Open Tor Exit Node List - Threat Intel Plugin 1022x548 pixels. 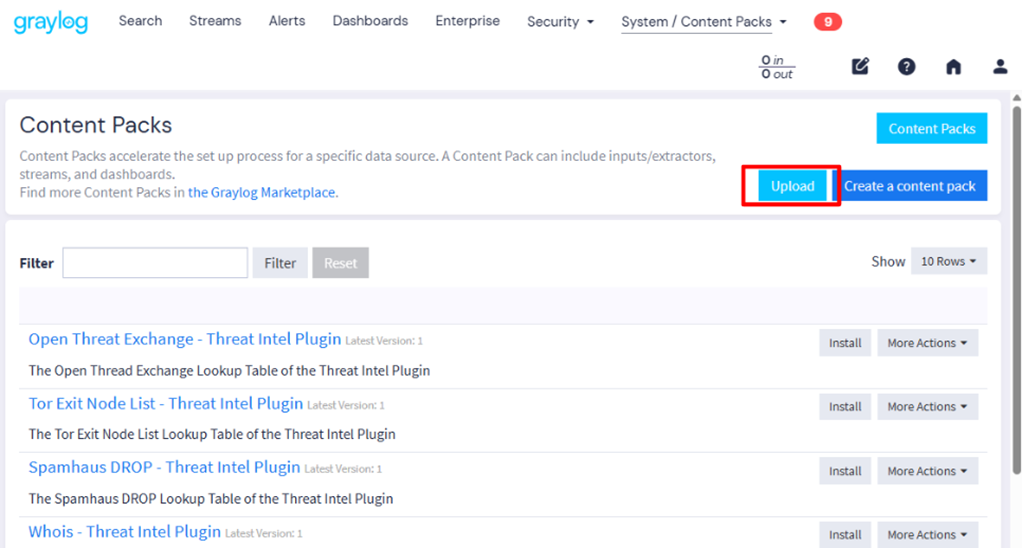click(x=166, y=403)
